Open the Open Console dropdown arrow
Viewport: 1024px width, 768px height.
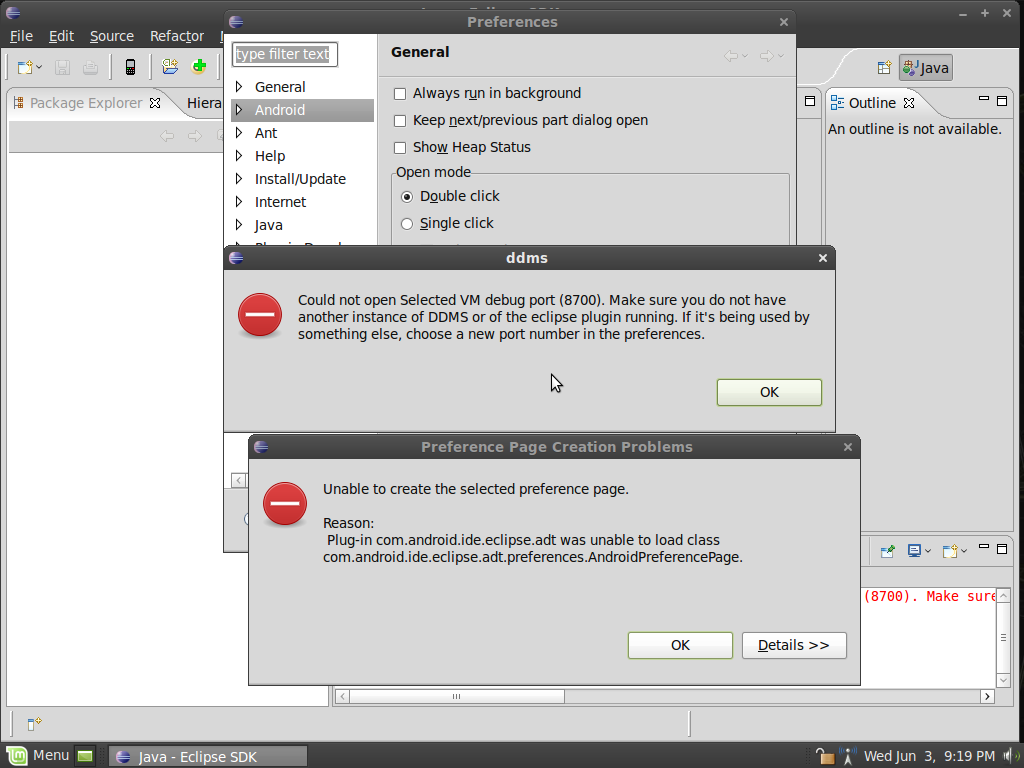tap(963, 552)
